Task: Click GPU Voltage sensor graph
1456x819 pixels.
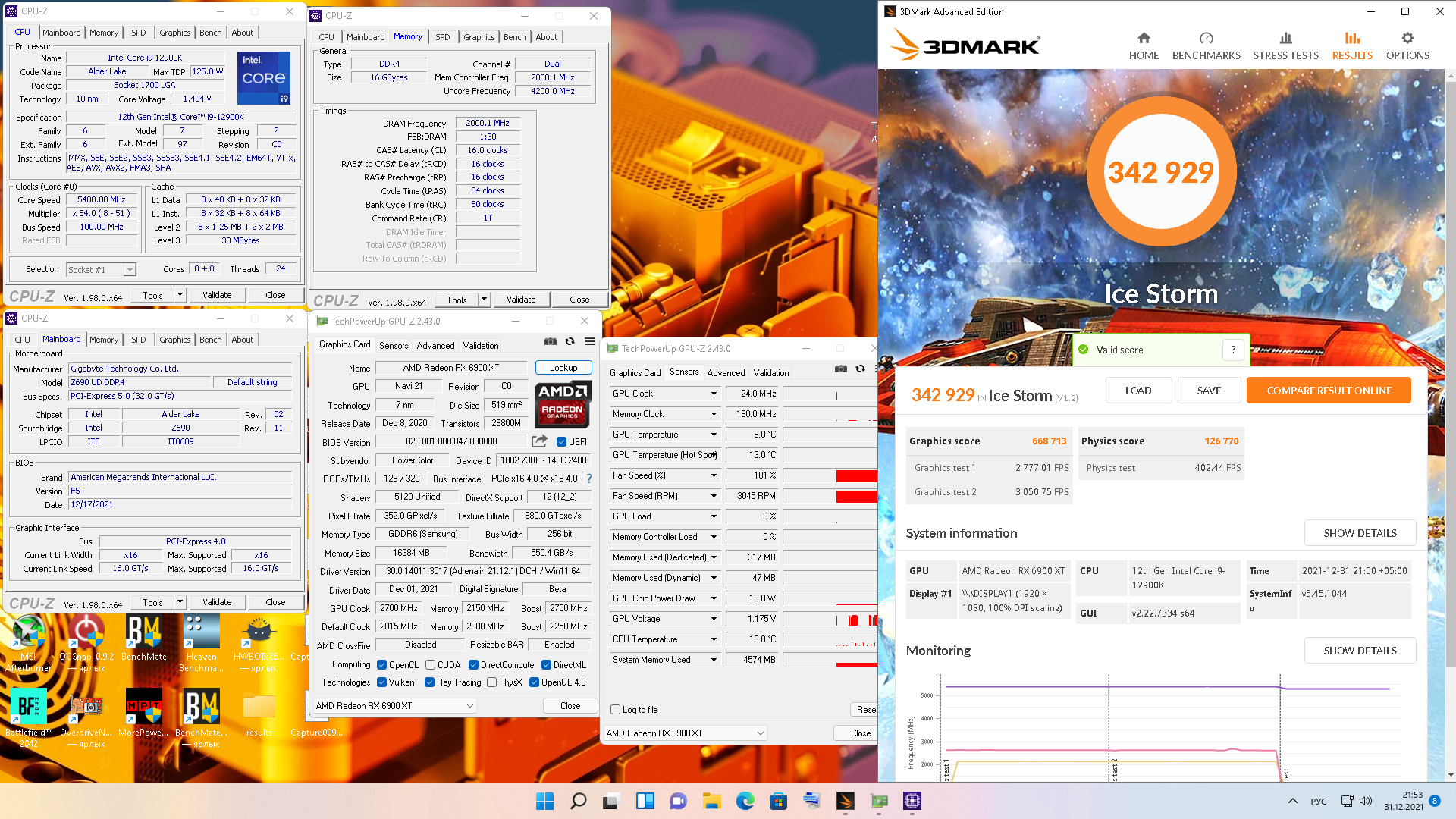Action: point(830,619)
